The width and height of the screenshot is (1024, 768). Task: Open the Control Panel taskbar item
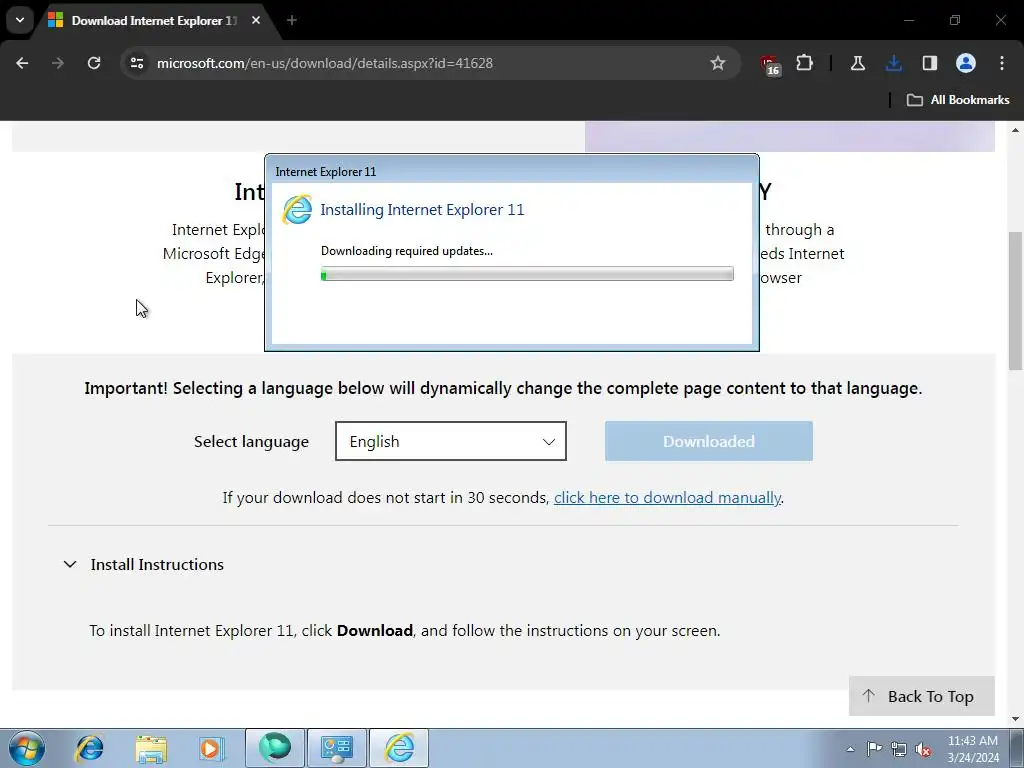(x=336, y=748)
